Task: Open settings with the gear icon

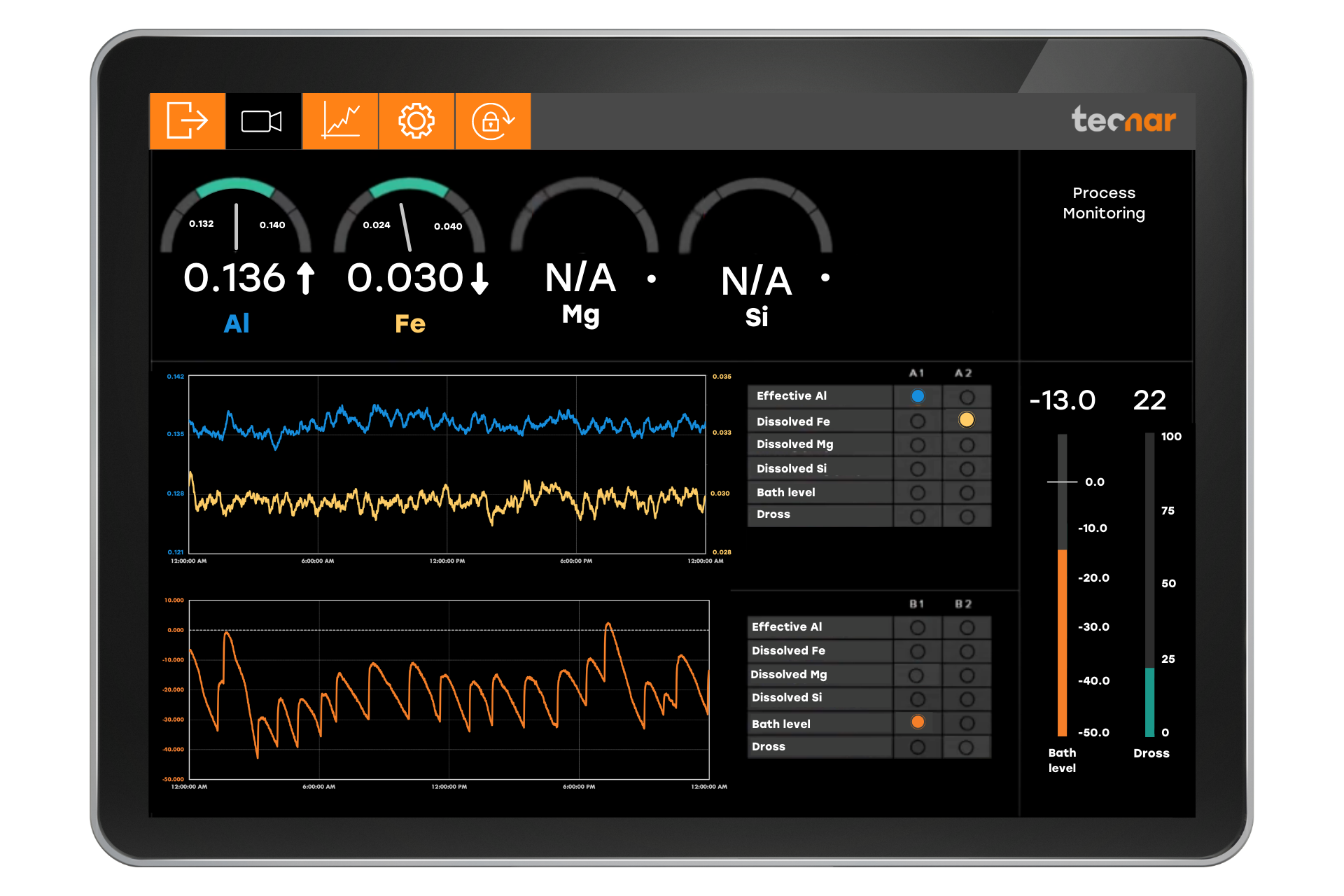Action: coord(416,120)
